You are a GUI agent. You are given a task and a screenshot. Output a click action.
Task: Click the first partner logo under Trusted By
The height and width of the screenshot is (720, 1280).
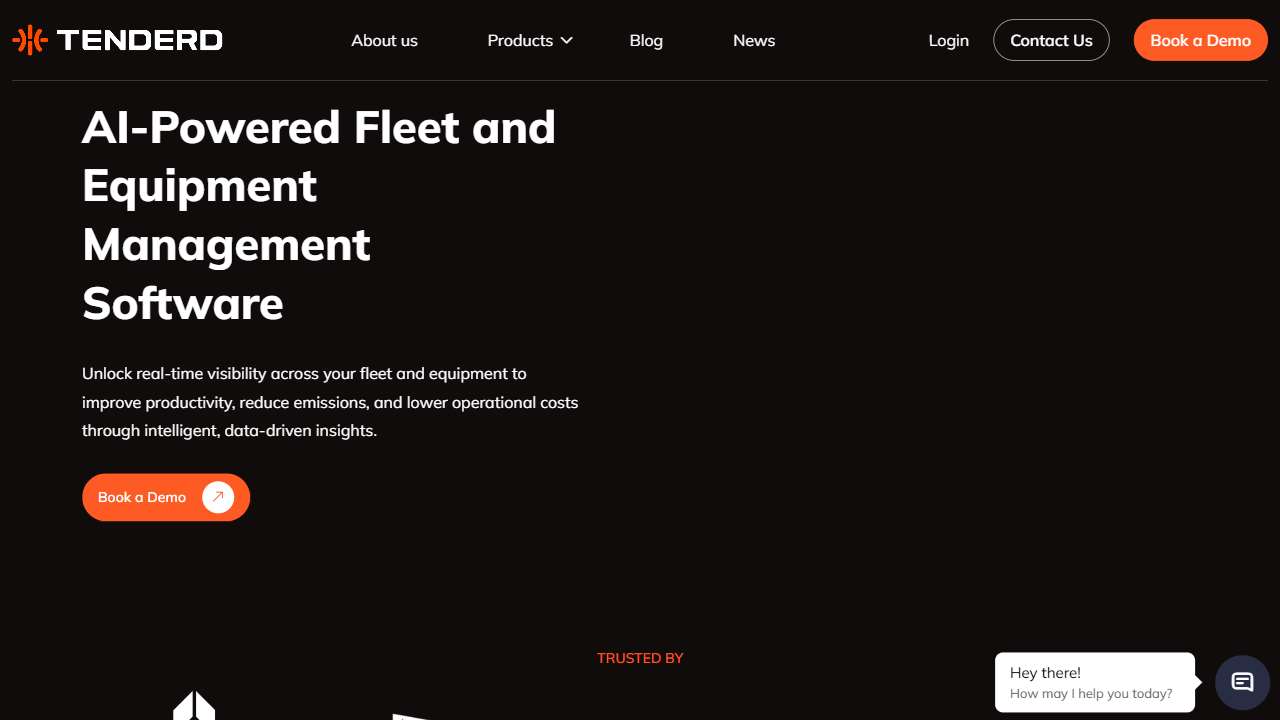pos(194,706)
